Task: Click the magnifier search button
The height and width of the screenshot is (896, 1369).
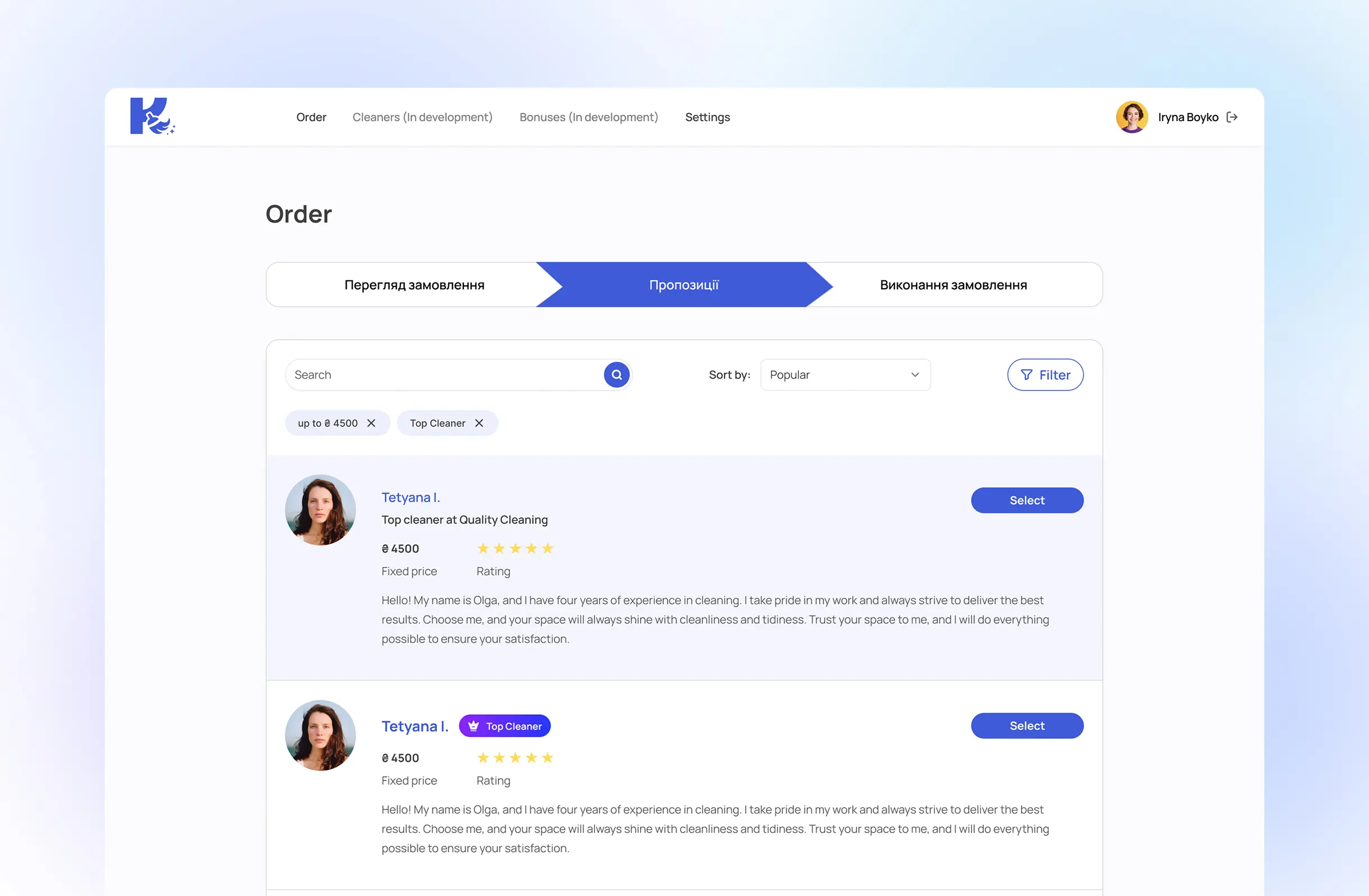Action: tap(616, 375)
